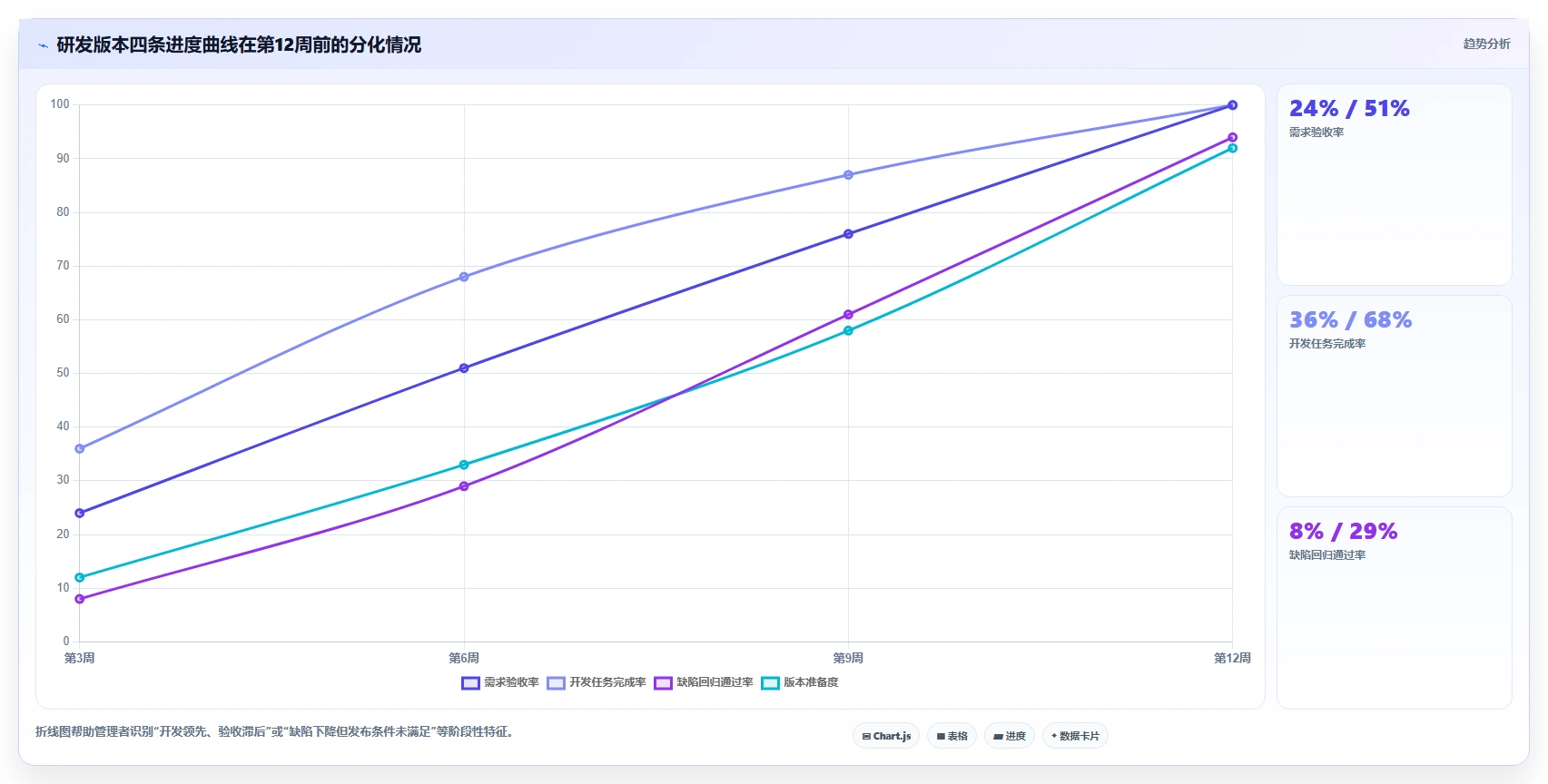The height and width of the screenshot is (784, 1548).
Task: Click the 开发任务完成率 data point at 第9周 (87)
Action: pyautogui.click(x=848, y=175)
